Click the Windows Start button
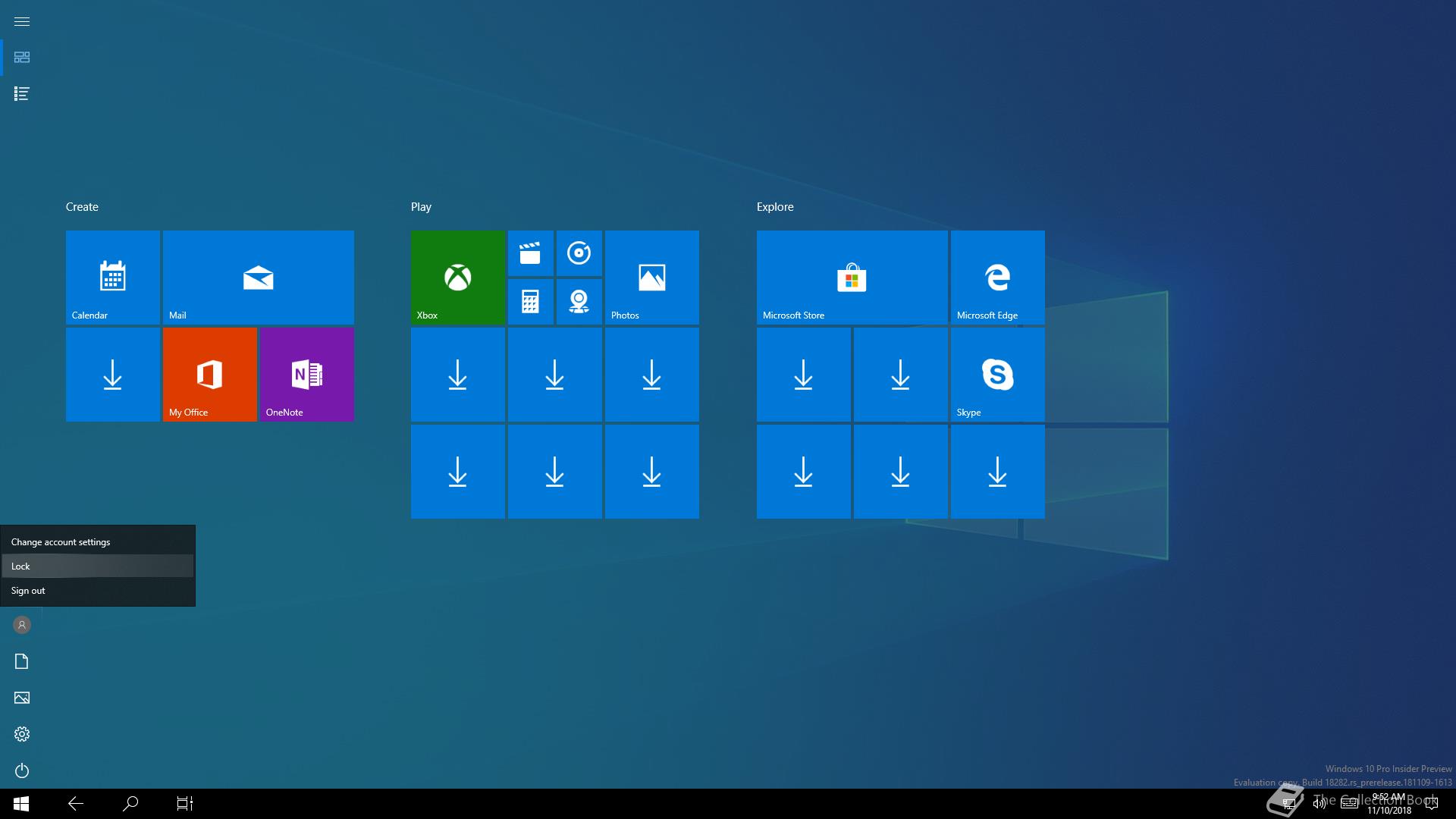Screen dimensions: 1456x819 (x=21, y=804)
